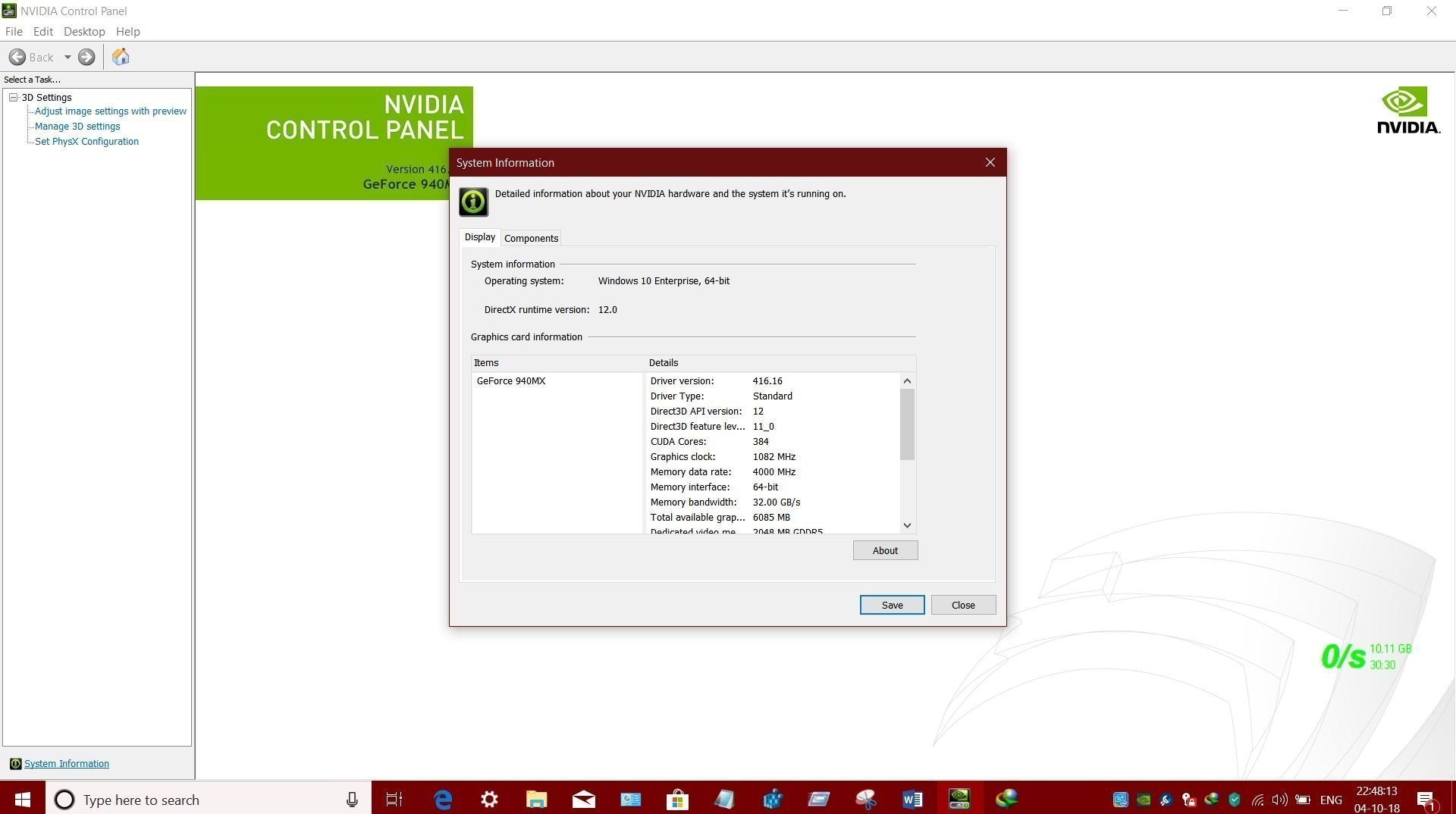Select GeForce 940MX in Items list

[510, 381]
